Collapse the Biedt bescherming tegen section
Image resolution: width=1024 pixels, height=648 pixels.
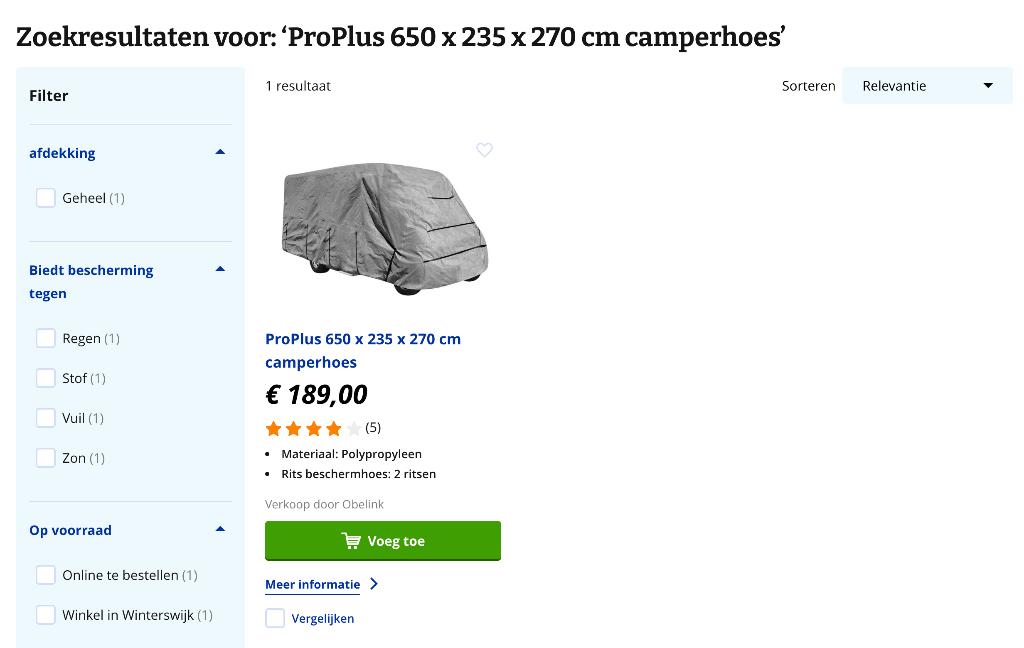coord(219,268)
